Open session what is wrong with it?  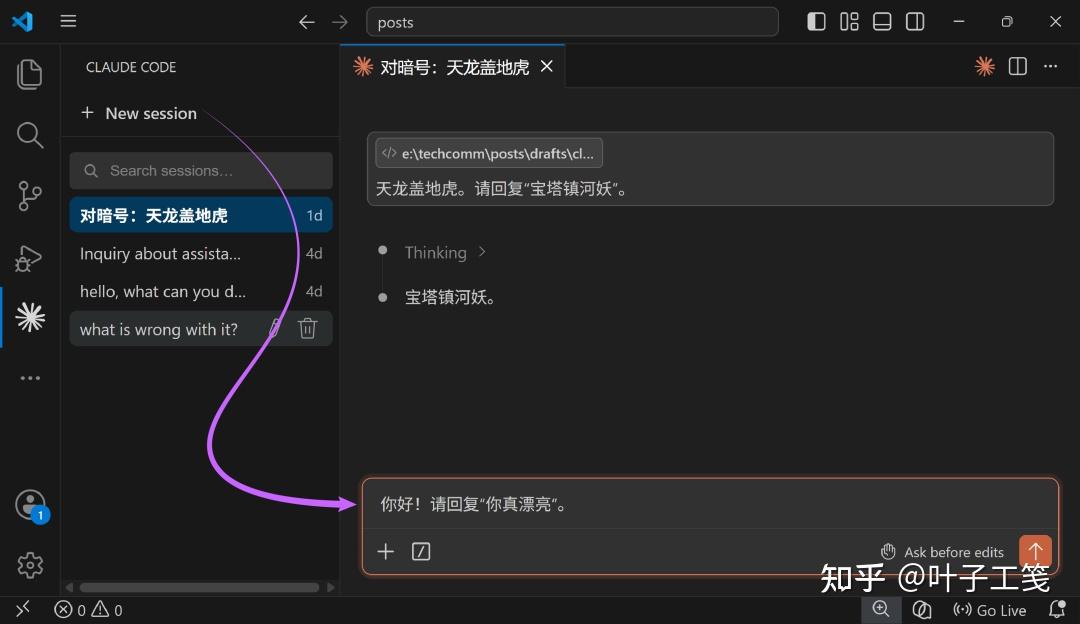pyautogui.click(x=201, y=329)
